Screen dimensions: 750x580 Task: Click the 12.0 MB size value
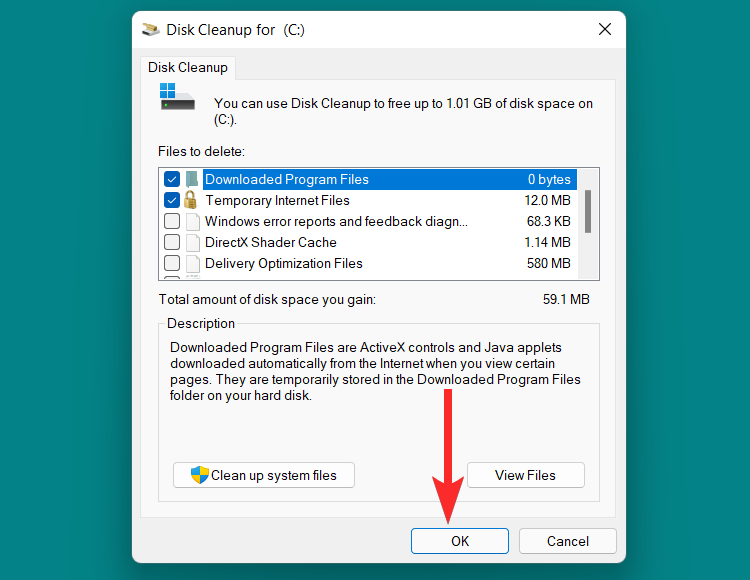pos(548,200)
